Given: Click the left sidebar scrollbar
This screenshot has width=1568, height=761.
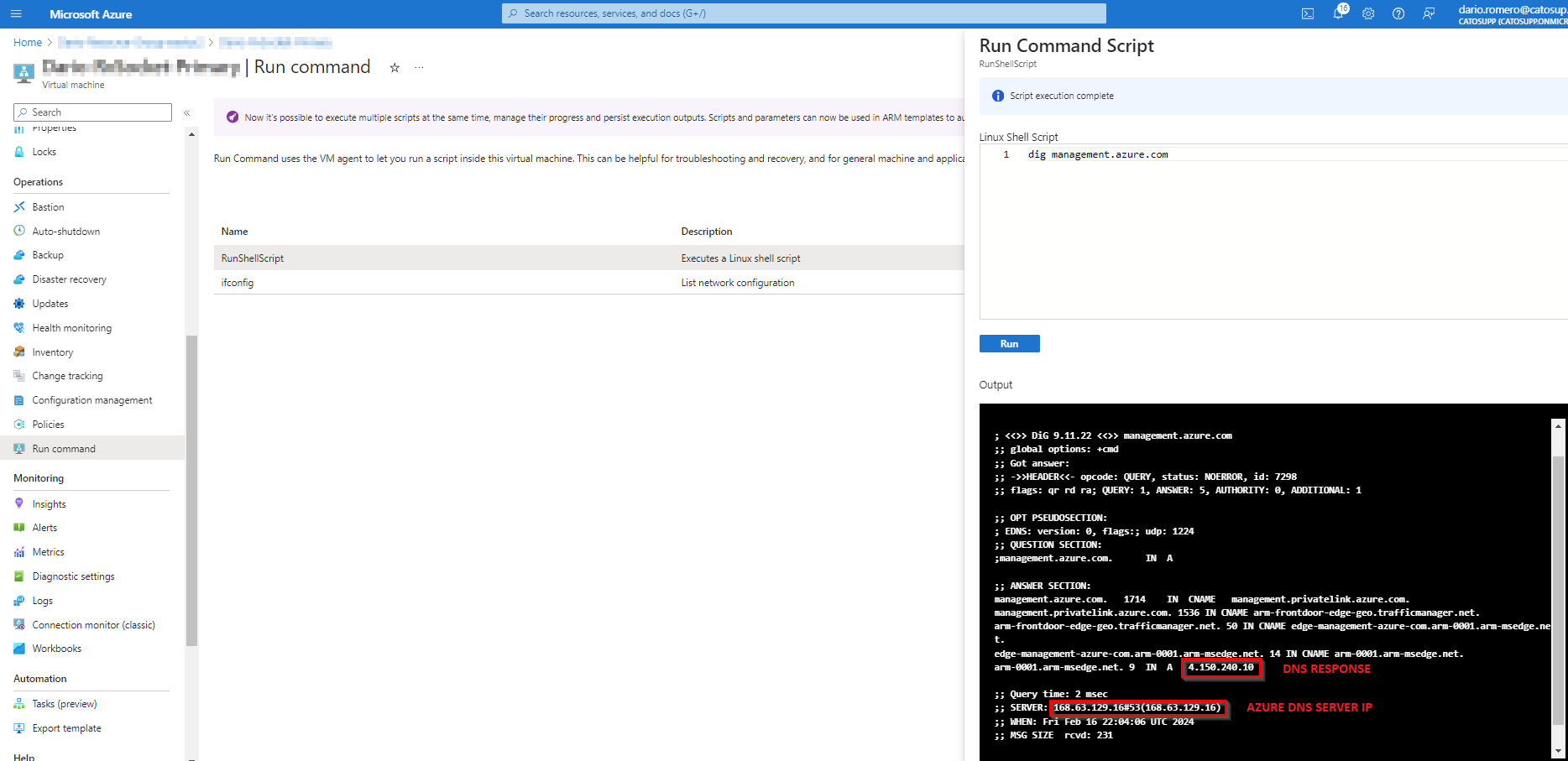Looking at the screenshot, I should click(191, 491).
